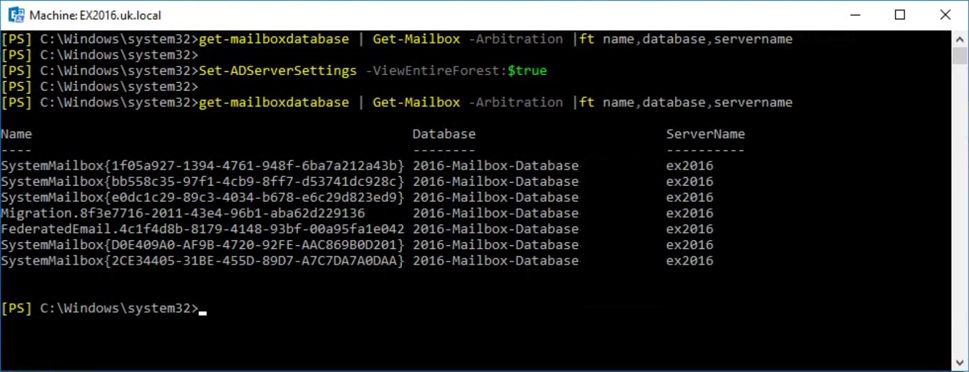Click the Migration.8f3e7716 mailbox name

[x=183, y=213]
